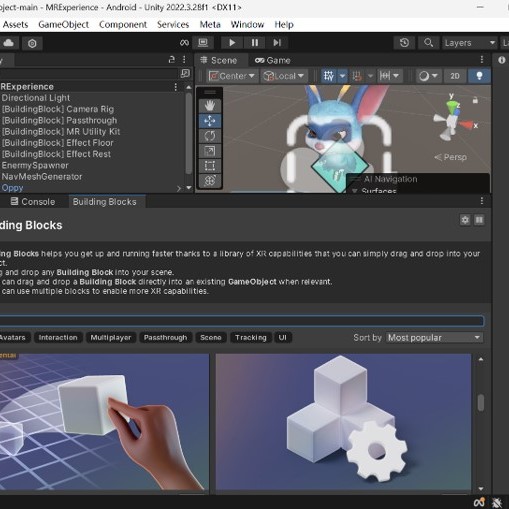Select the Rect tool
The image size is (509, 509).
[x=210, y=166]
